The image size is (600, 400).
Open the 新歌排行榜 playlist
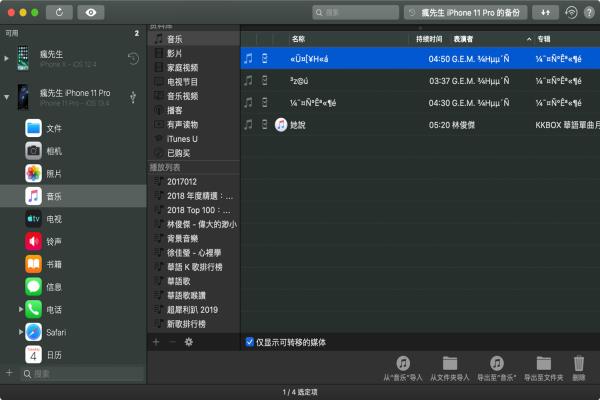[194, 324]
